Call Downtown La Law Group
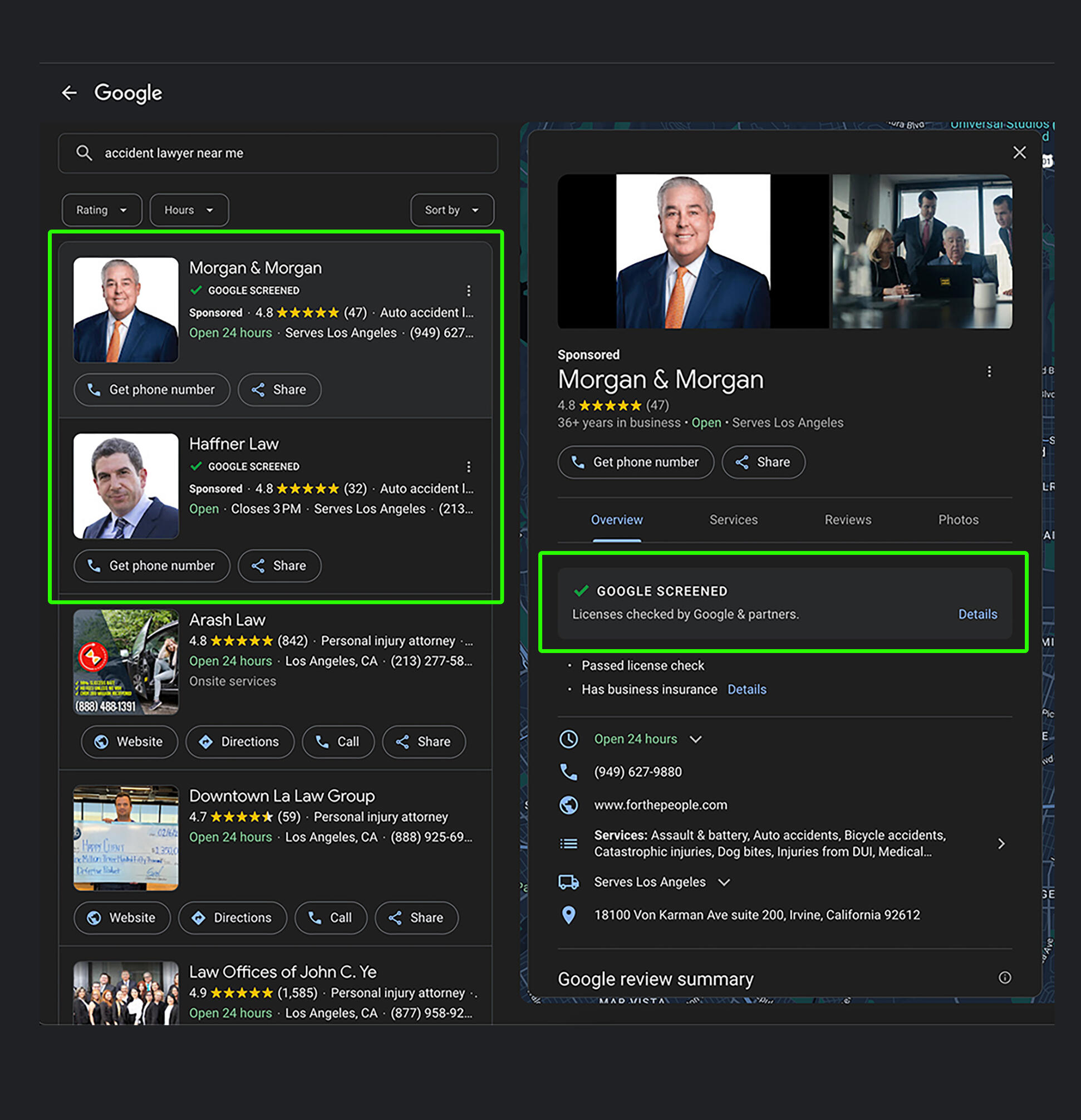This screenshot has height=1120, width=1081. [x=331, y=918]
